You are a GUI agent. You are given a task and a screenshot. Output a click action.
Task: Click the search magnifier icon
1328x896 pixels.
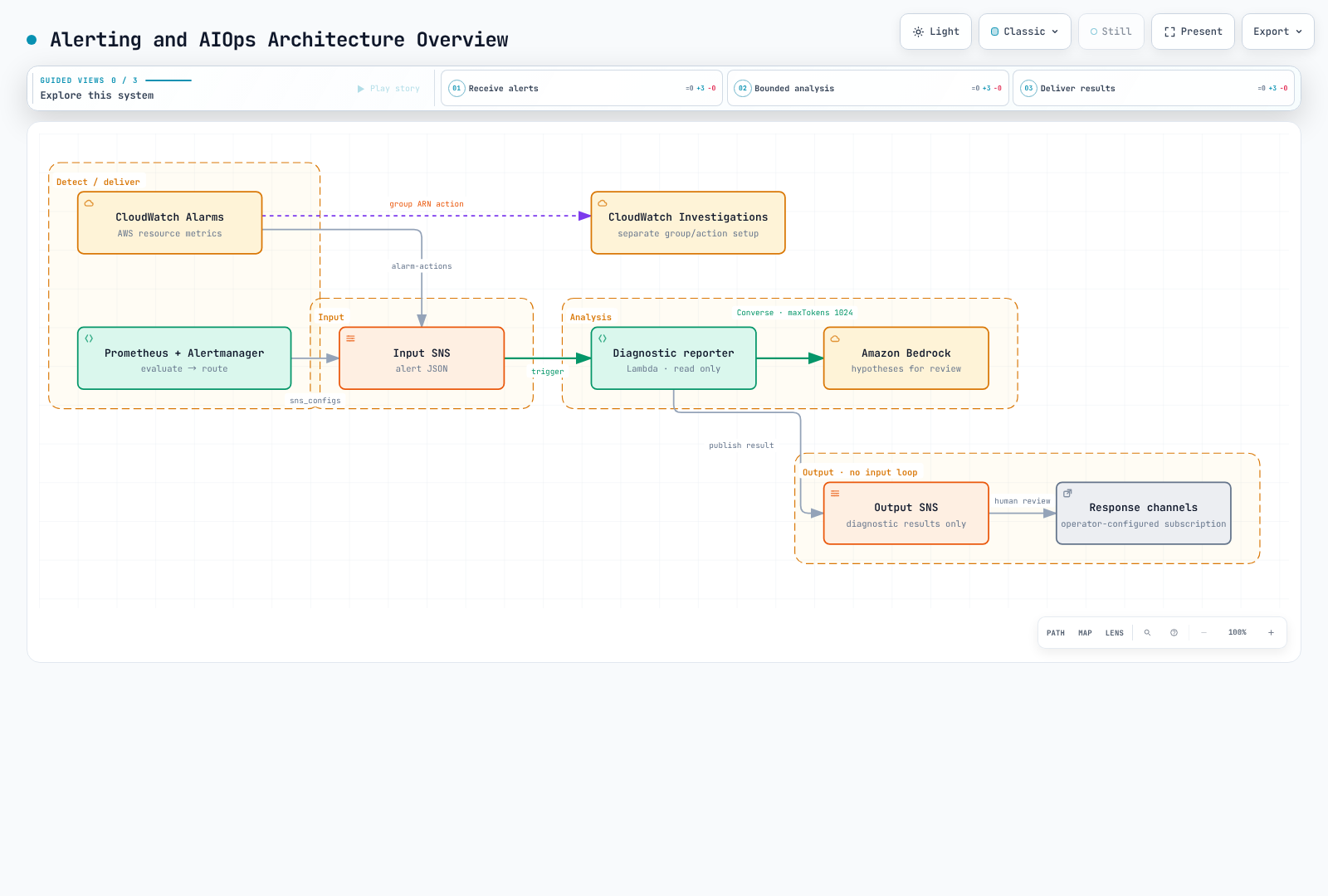(1147, 632)
